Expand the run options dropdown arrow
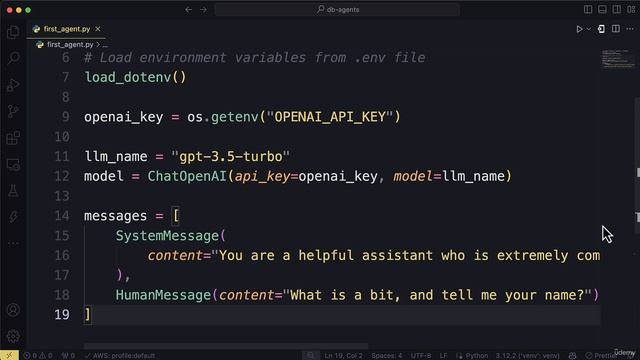This screenshot has height=360, width=640. 588,29
